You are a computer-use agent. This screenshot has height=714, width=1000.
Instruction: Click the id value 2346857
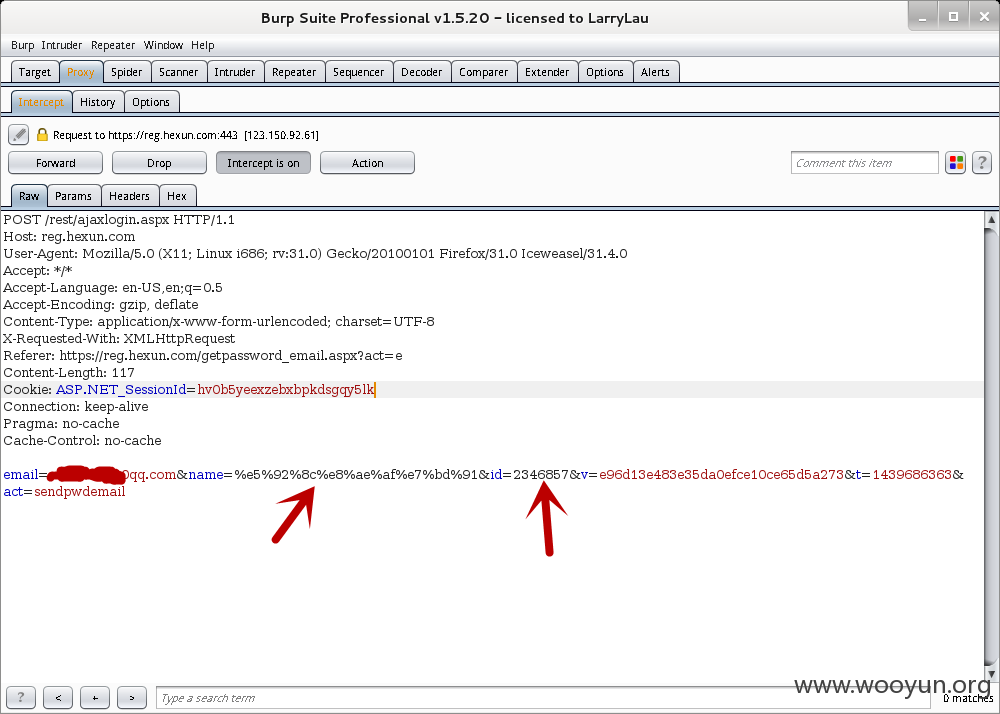click(541, 475)
